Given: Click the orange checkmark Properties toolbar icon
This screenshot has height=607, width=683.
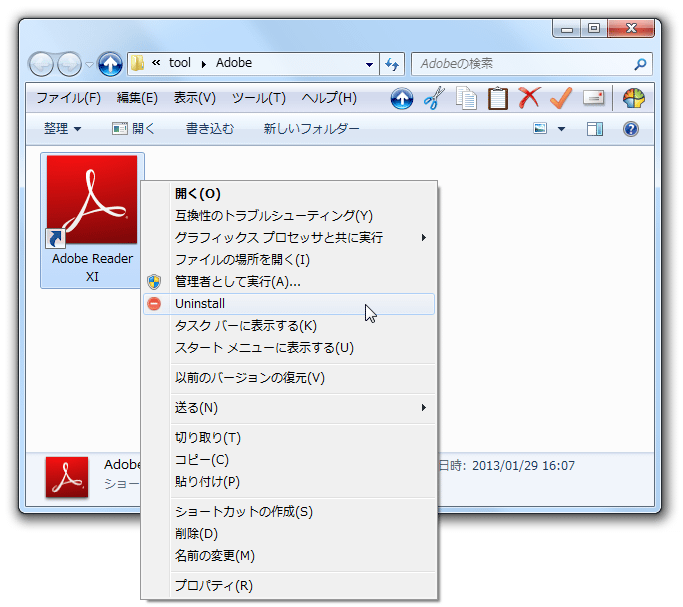Looking at the screenshot, I should (x=561, y=98).
